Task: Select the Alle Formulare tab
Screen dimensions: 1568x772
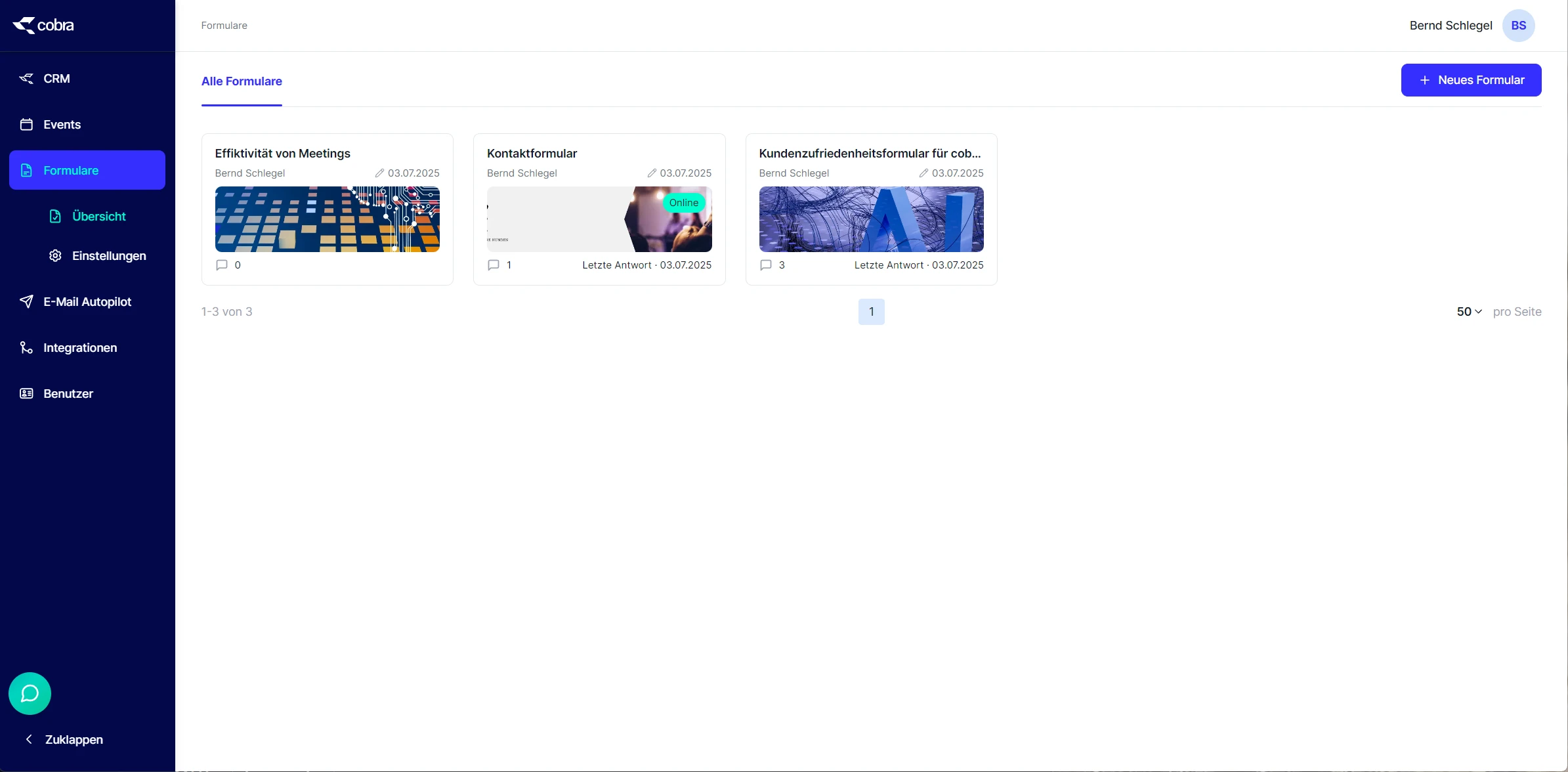Action: pos(242,81)
